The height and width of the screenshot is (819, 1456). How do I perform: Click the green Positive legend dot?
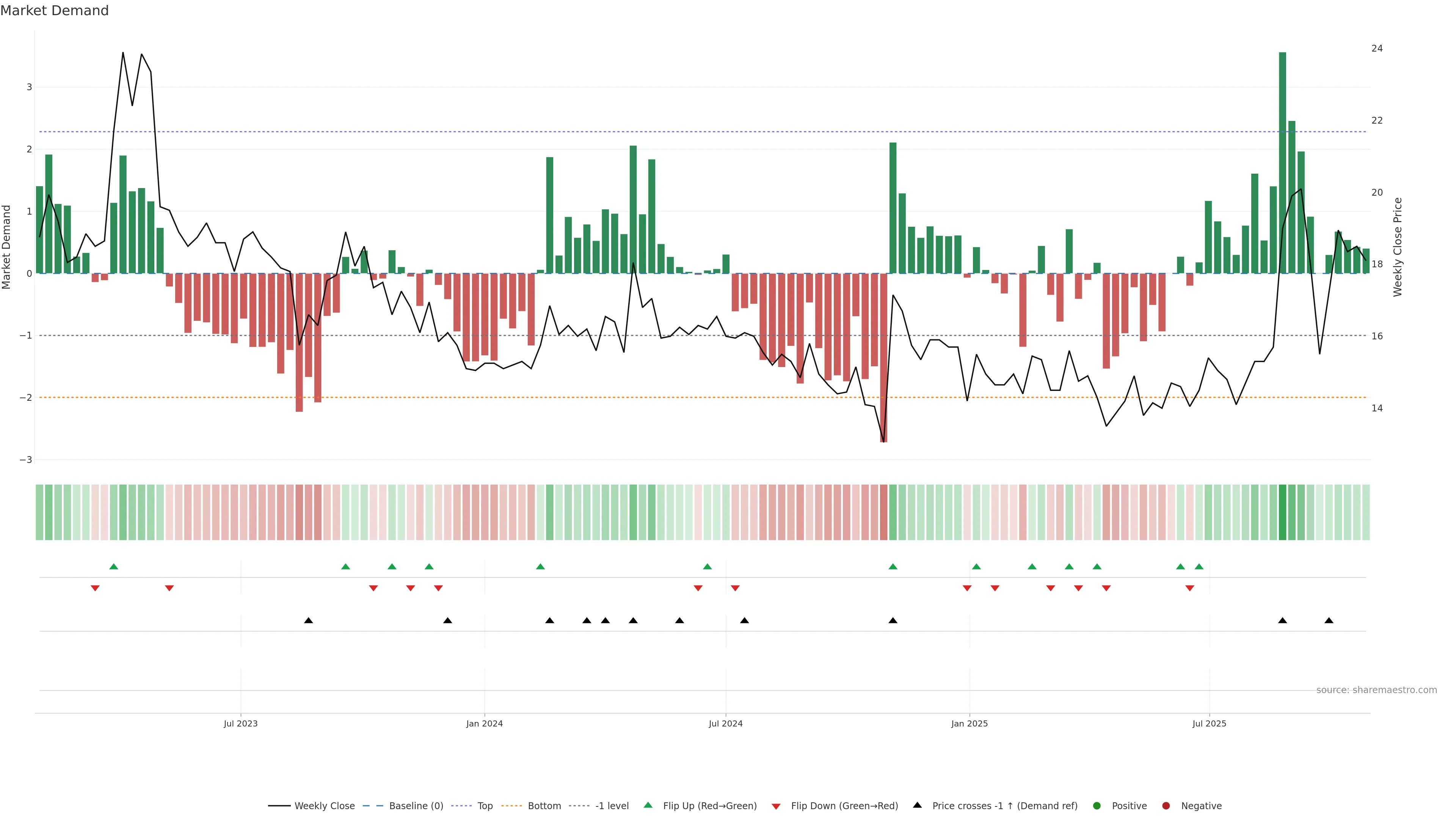[1097, 805]
